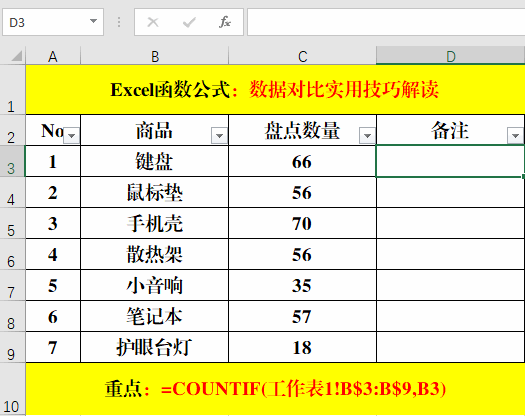
Task: Select 散热架 row quantity 56
Action: (x=302, y=254)
